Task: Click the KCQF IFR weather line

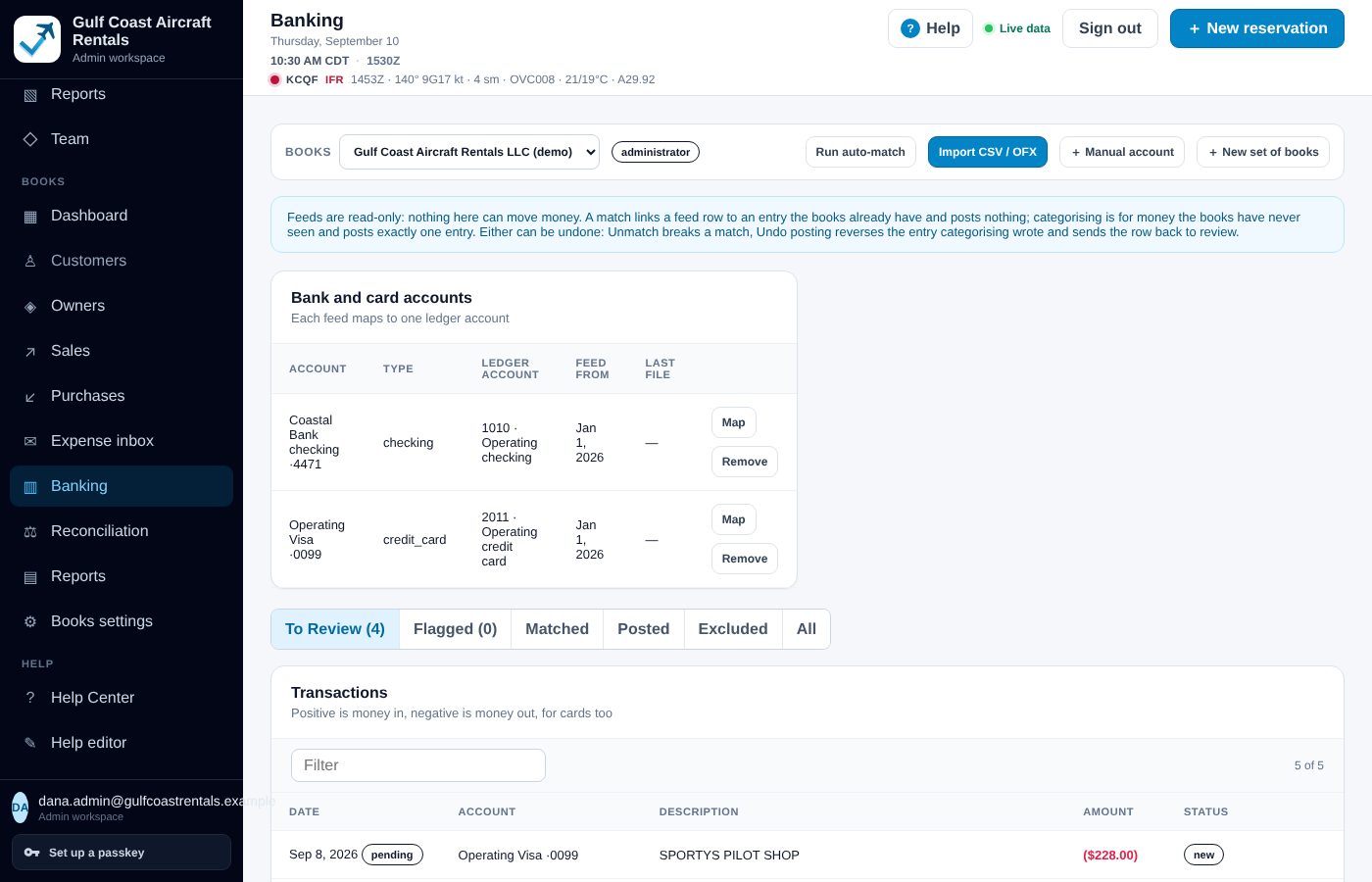Action: tap(463, 79)
